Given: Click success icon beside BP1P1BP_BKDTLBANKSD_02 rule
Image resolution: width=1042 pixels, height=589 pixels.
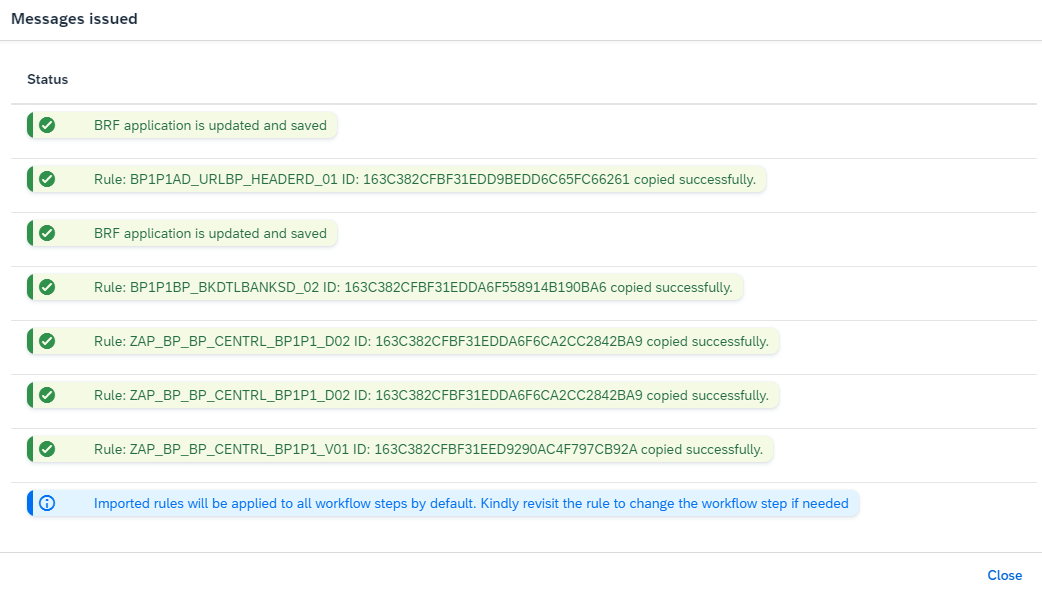Looking at the screenshot, I should click(x=47, y=288).
